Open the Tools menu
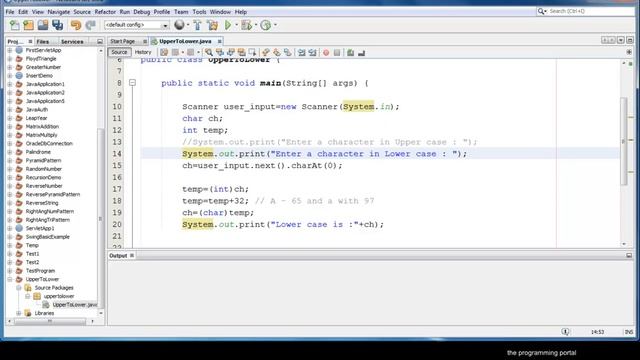The image size is (640, 360). pyautogui.click(x=199, y=12)
